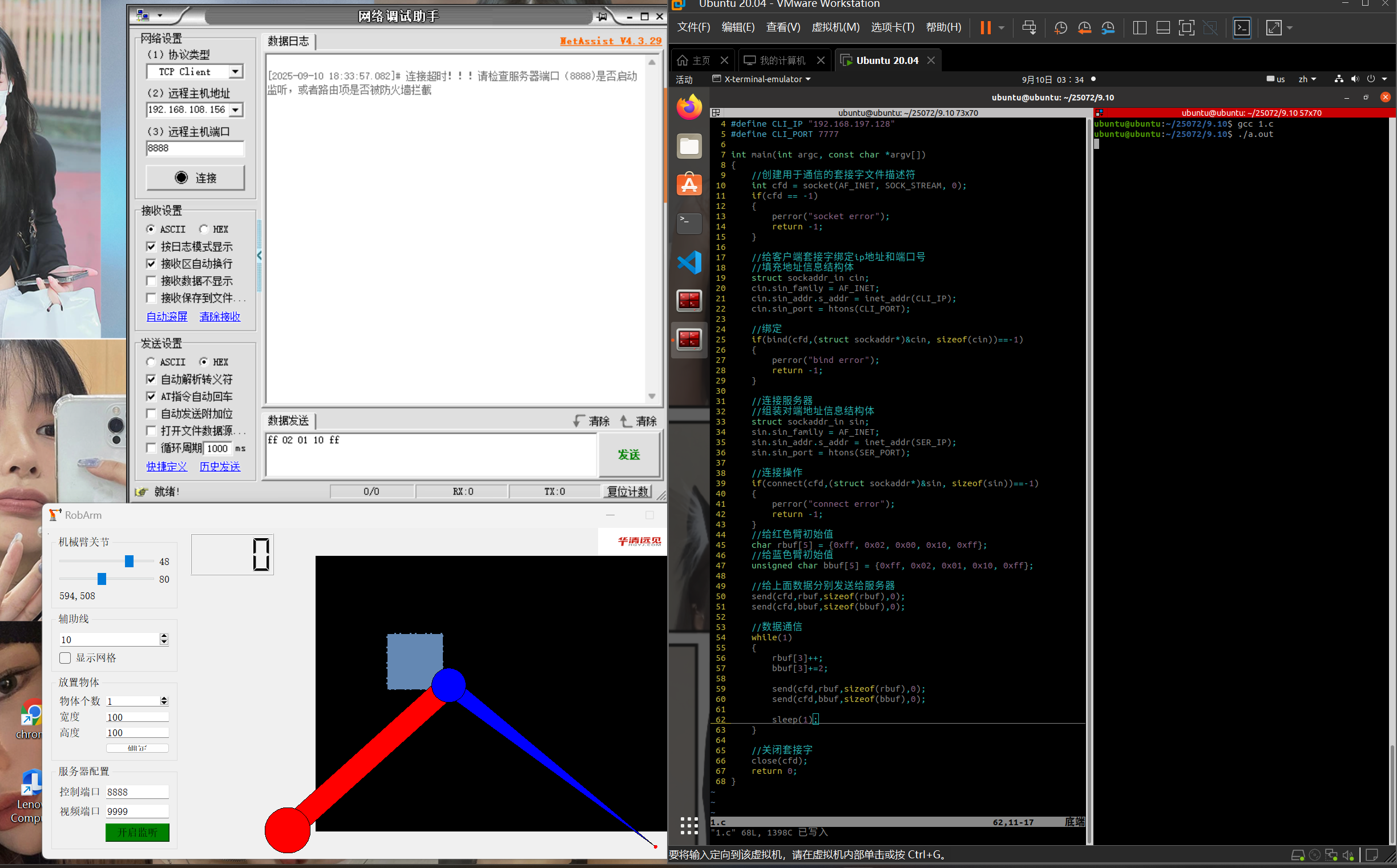Open VMware full screen mode icon
The image size is (1397, 868).
pyautogui.click(x=1186, y=27)
